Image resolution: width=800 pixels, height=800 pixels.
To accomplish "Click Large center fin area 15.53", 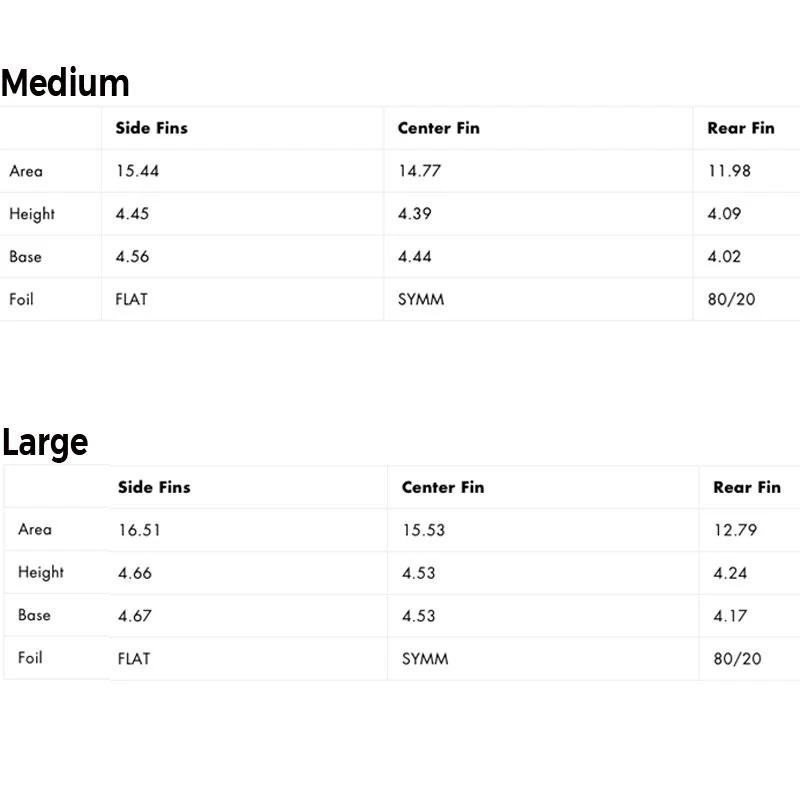I will click(423, 530).
